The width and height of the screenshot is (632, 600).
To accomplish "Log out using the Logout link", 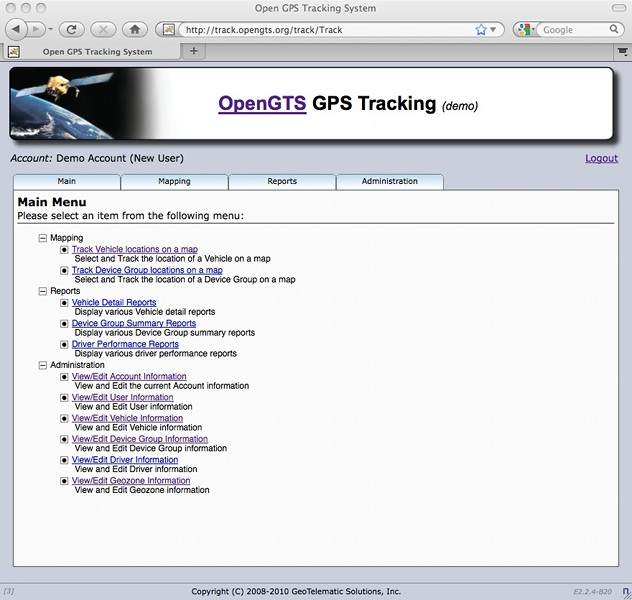I will coord(601,158).
